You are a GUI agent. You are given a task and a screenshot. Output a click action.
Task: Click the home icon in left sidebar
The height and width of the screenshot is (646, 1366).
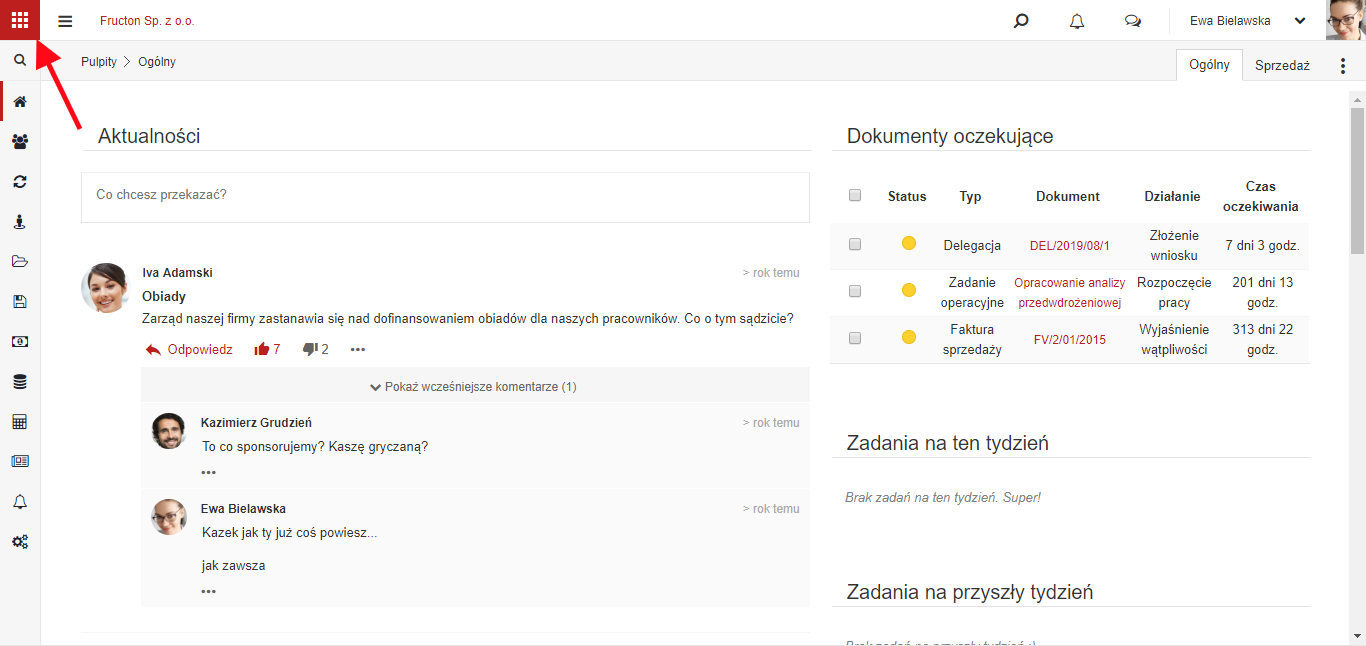pos(20,102)
